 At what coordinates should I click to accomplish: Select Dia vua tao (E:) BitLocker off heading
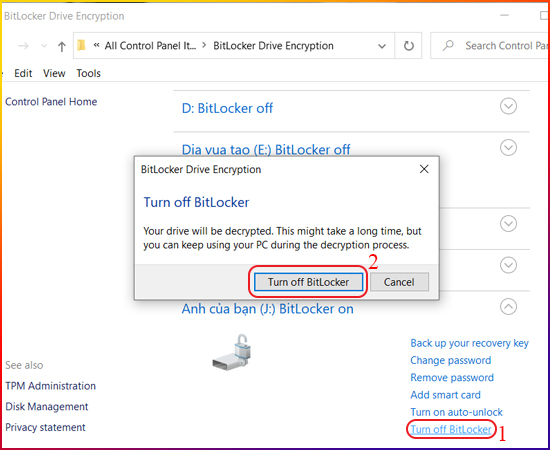pyautogui.click(x=266, y=150)
